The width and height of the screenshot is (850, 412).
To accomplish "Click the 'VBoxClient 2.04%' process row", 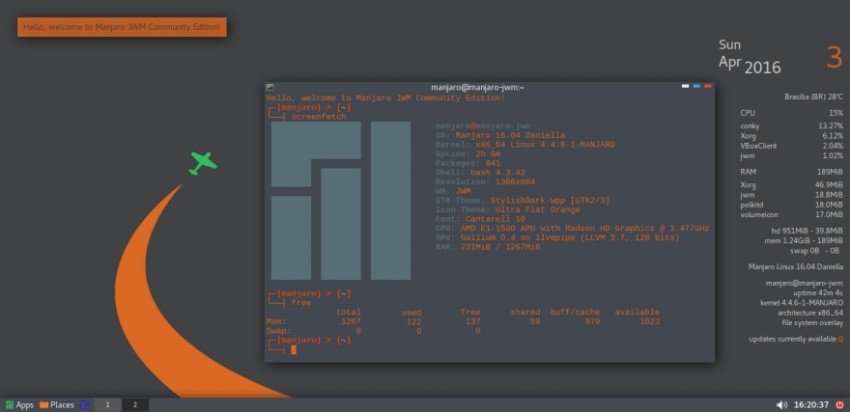I will click(791, 146).
